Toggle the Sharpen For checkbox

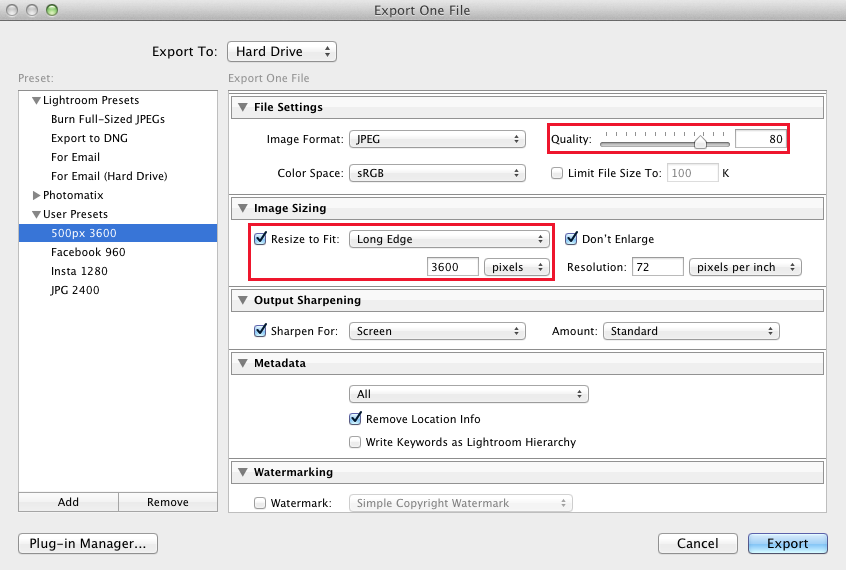[261, 330]
